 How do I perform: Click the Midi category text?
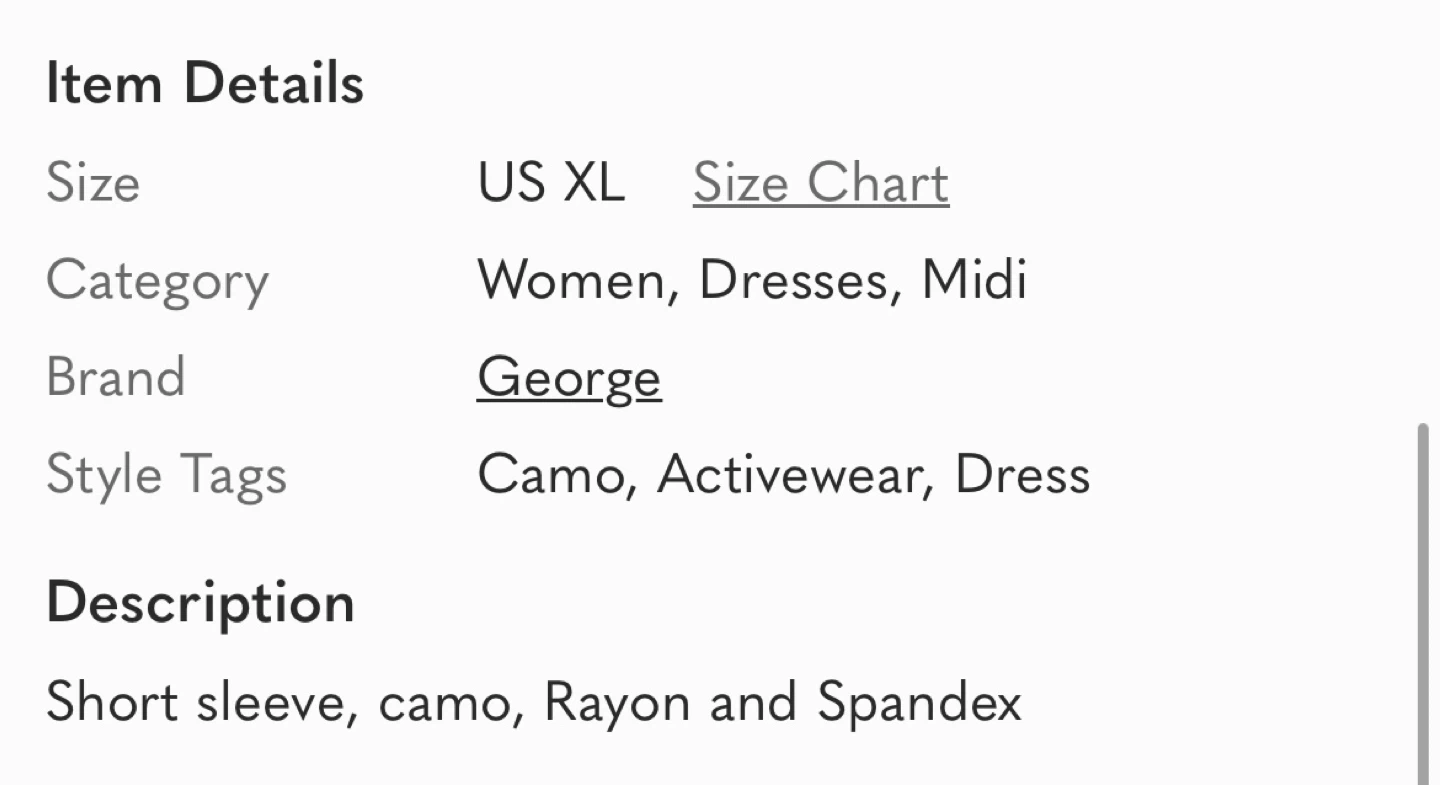974,280
